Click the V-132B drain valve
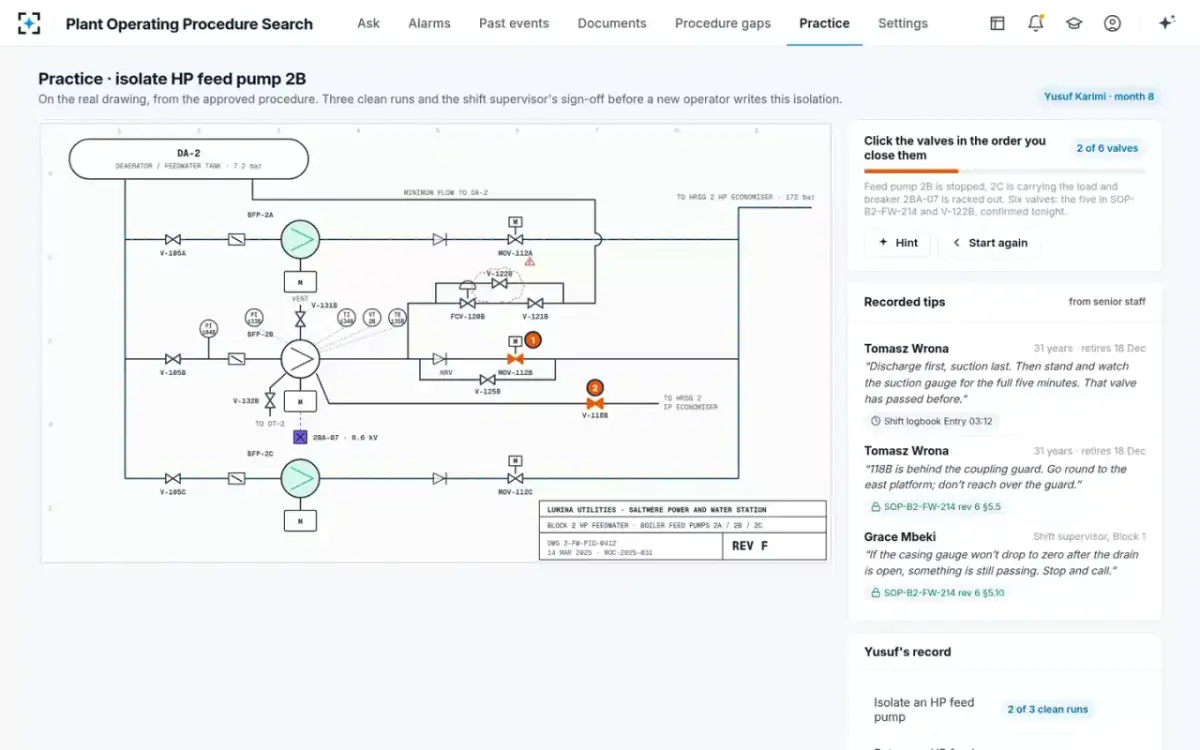This screenshot has width=1200, height=750. [270, 400]
